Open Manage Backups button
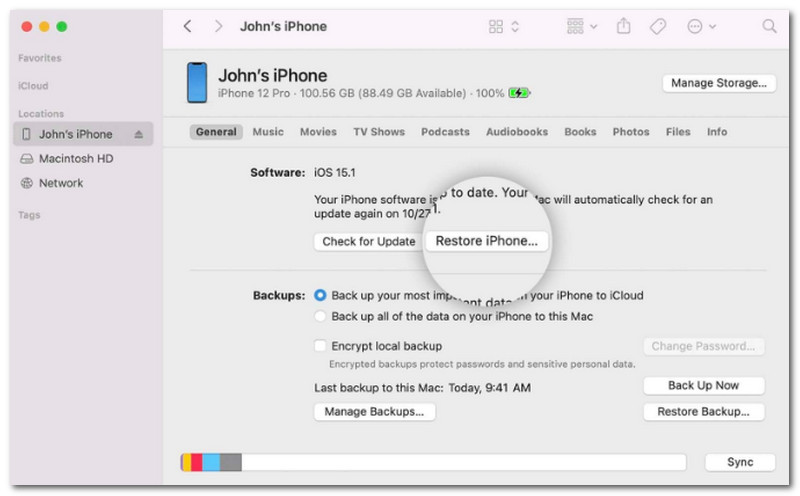Screen dimensions: 800x496 tap(374, 411)
